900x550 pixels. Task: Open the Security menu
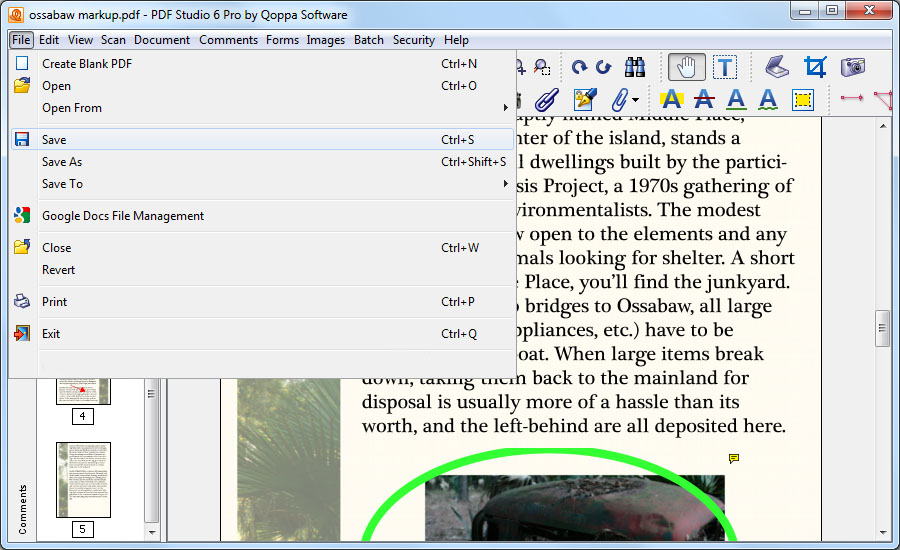[414, 40]
